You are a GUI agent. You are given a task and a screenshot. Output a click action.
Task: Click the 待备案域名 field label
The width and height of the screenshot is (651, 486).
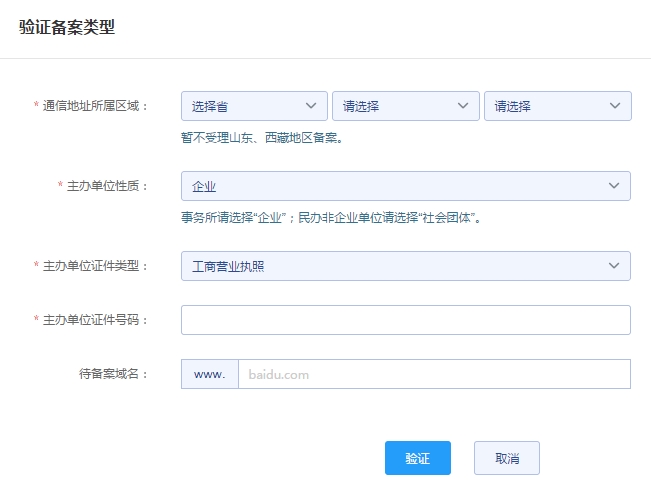[x=113, y=374]
